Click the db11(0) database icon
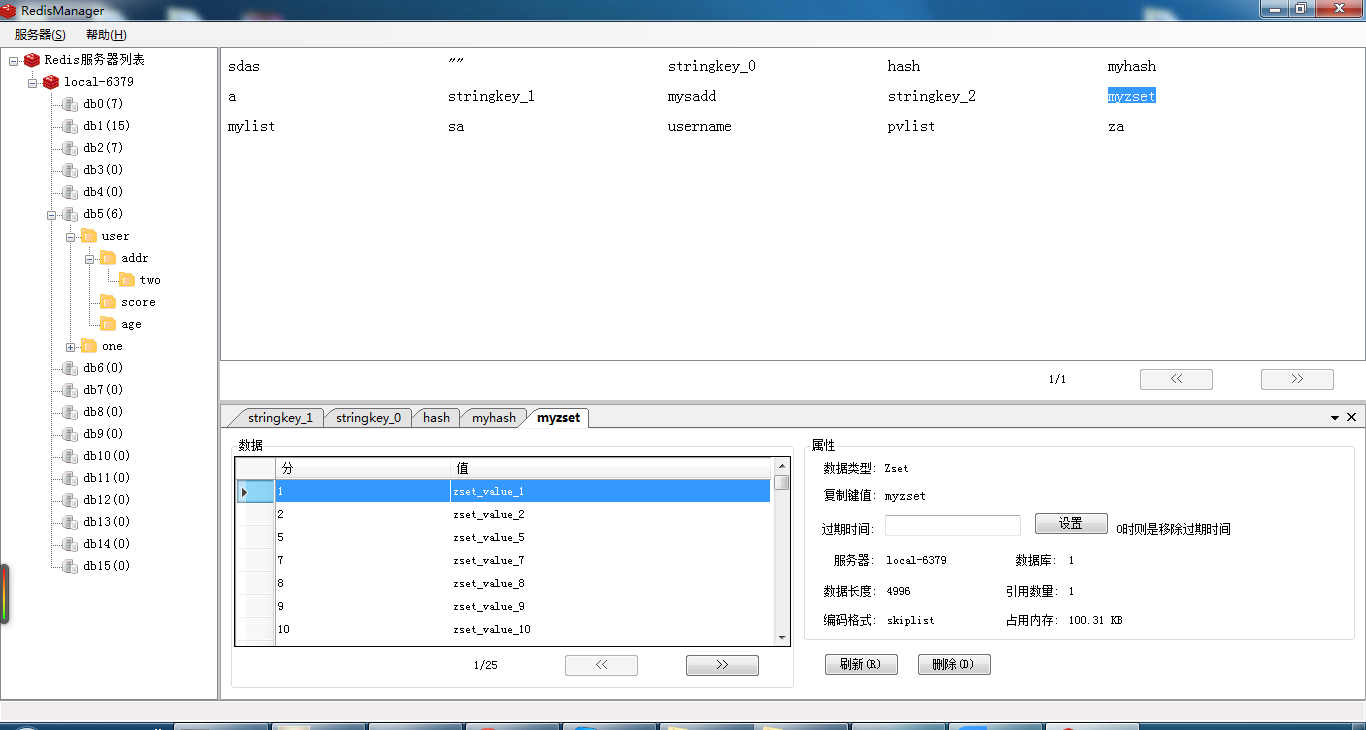 70,478
